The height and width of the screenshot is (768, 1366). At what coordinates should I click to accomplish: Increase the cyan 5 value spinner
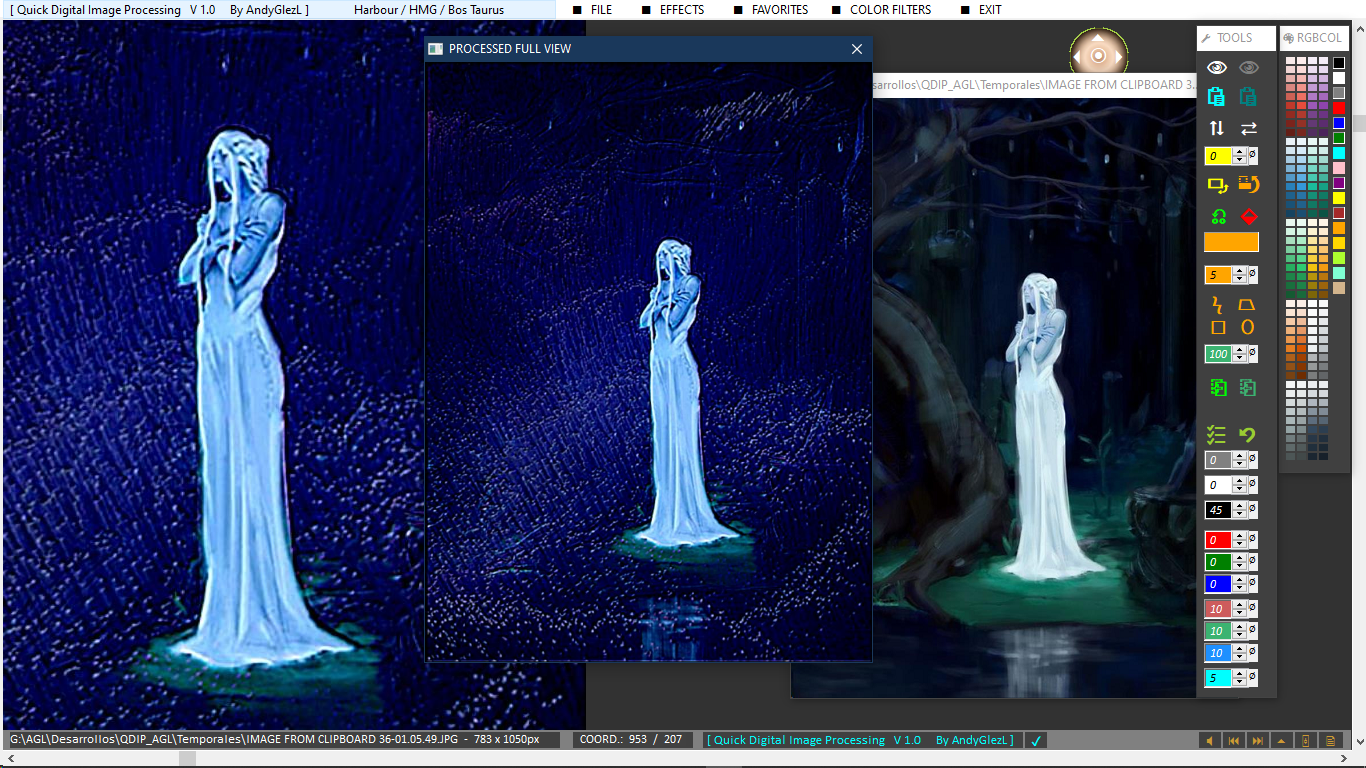pyautogui.click(x=1240, y=674)
